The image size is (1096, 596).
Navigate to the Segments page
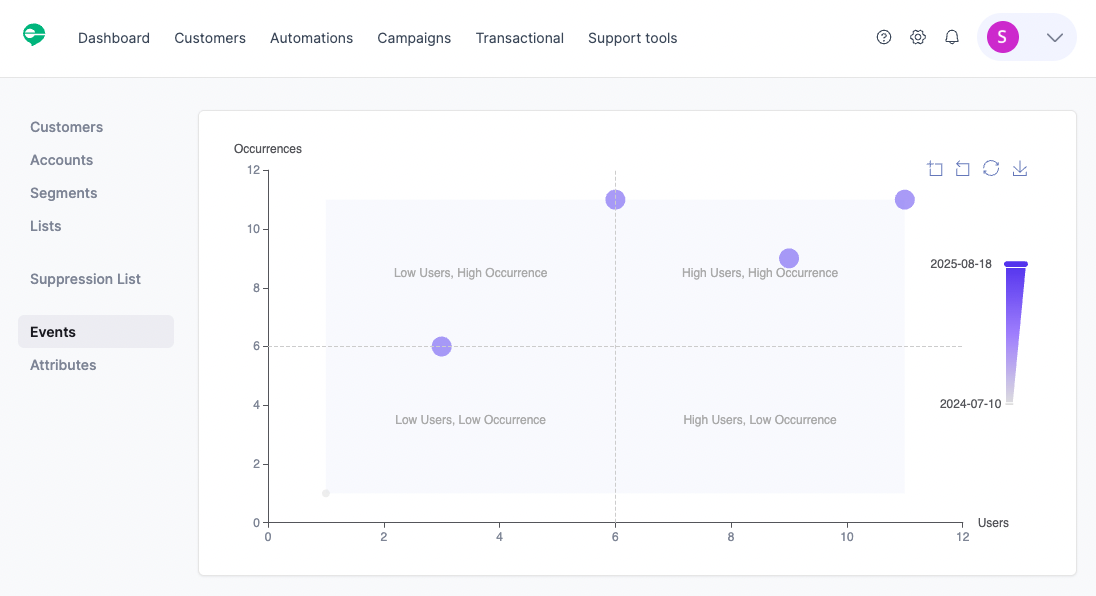click(x=63, y=192)
